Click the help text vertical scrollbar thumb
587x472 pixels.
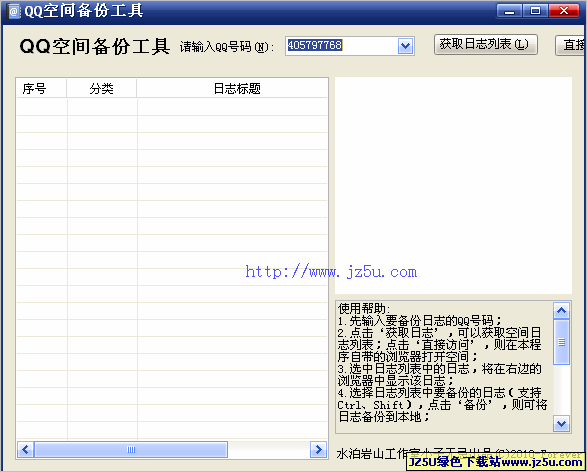tap(561, 342)
